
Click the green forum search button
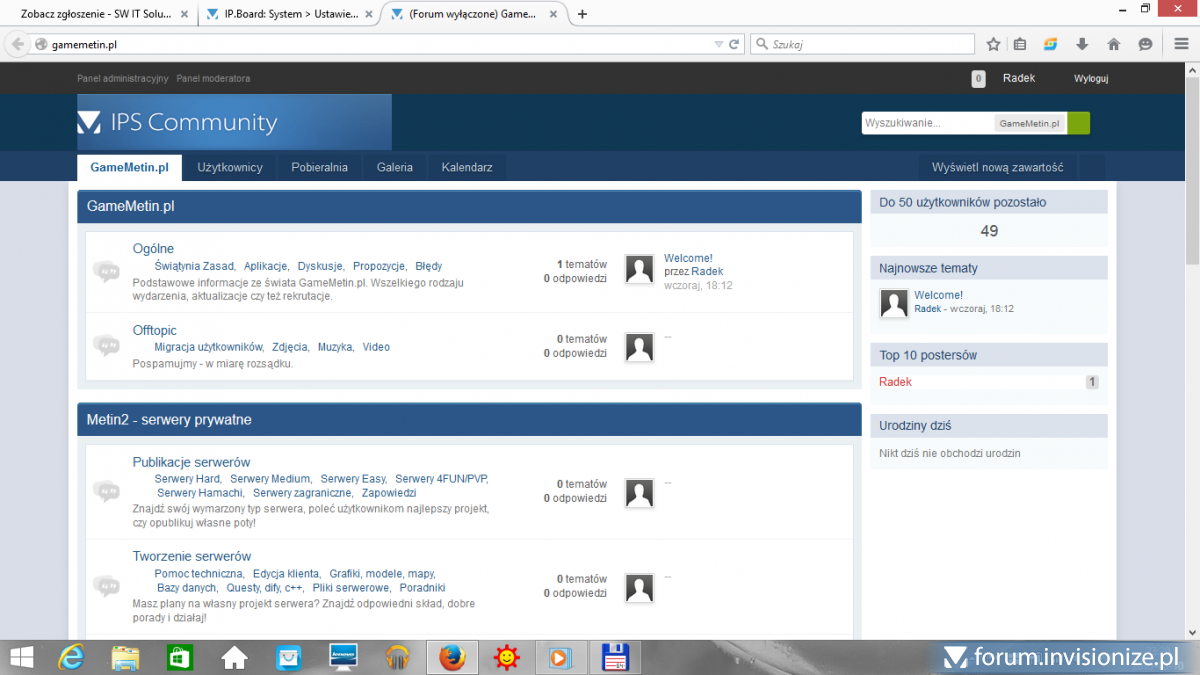pos(1078,123)
